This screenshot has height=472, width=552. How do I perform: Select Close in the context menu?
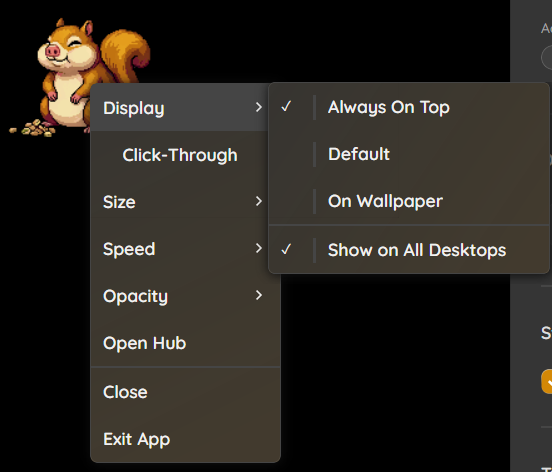pos(186,392)
